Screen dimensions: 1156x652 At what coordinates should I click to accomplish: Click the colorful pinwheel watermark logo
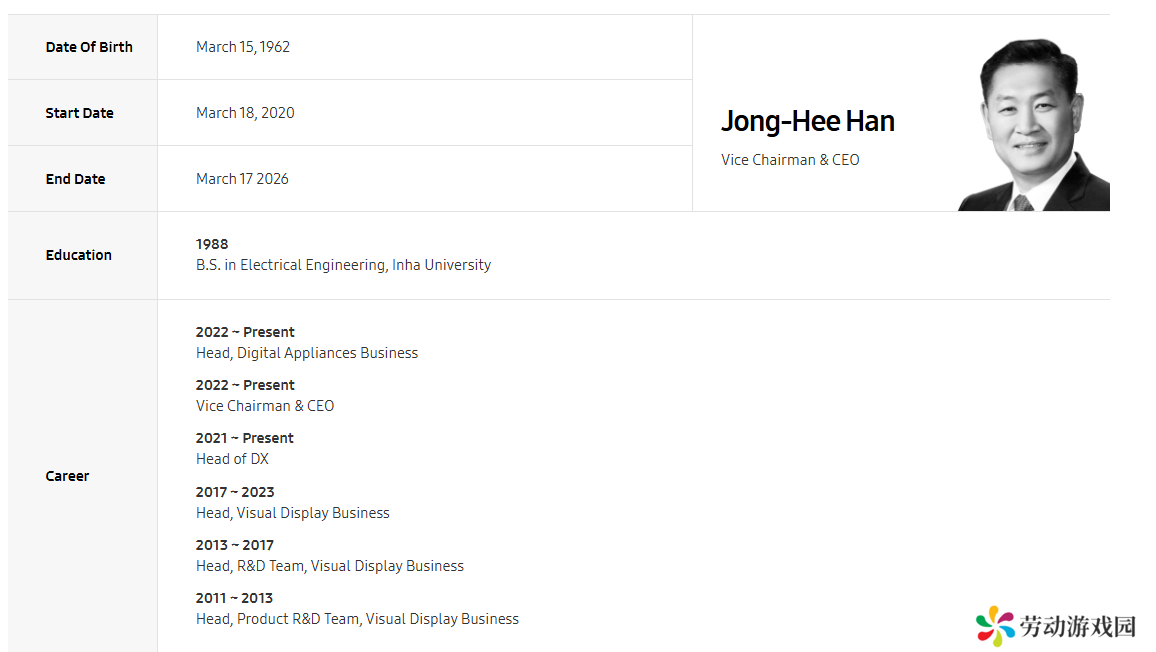[995, 626]
